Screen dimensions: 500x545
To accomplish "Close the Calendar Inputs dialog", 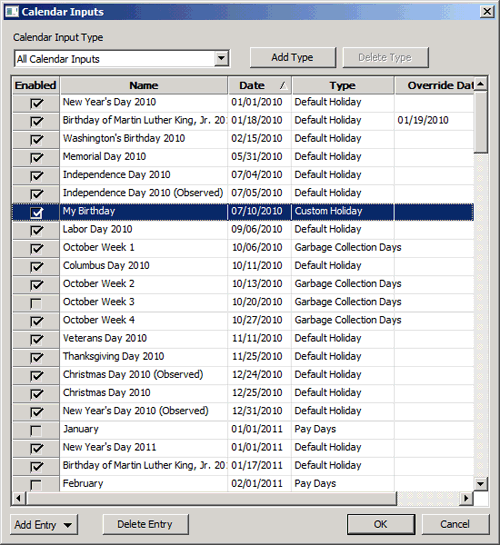I will (487, 11).
